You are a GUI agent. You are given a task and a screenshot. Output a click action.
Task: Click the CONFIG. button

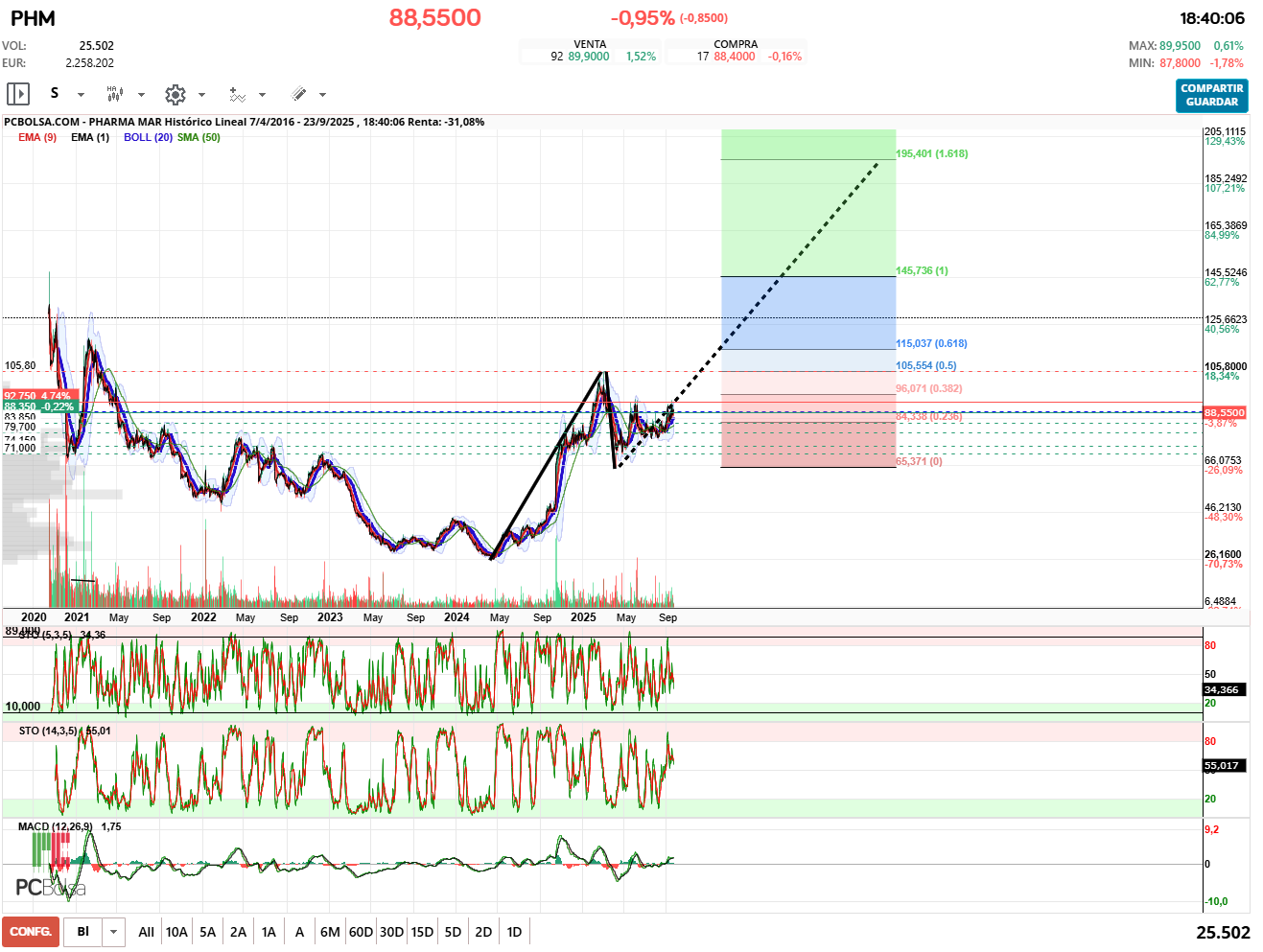click(x=31, y=932)
